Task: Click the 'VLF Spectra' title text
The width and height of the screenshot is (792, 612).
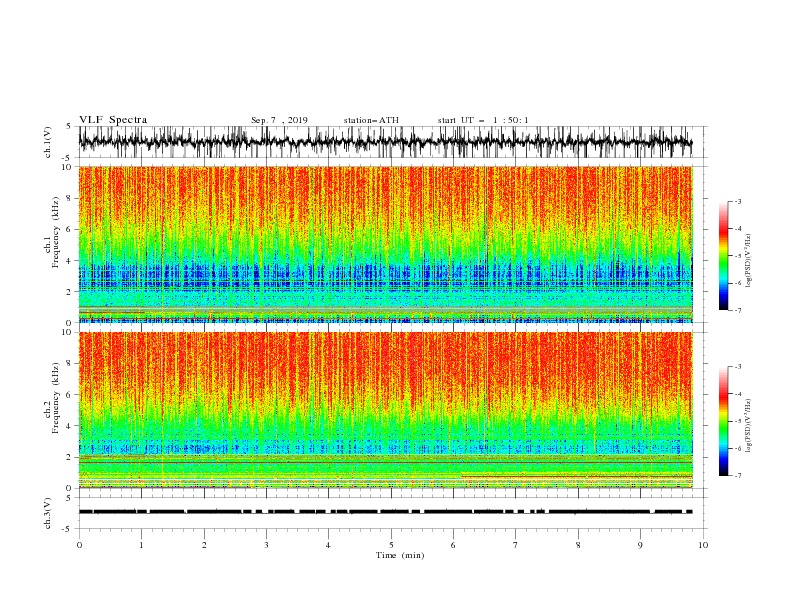Action: click(113, 120)
